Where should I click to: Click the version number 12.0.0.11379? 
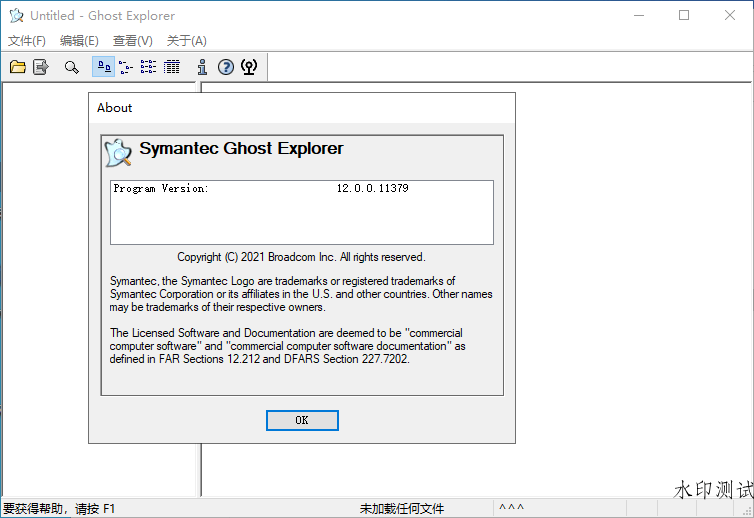(x=372, y=188)
